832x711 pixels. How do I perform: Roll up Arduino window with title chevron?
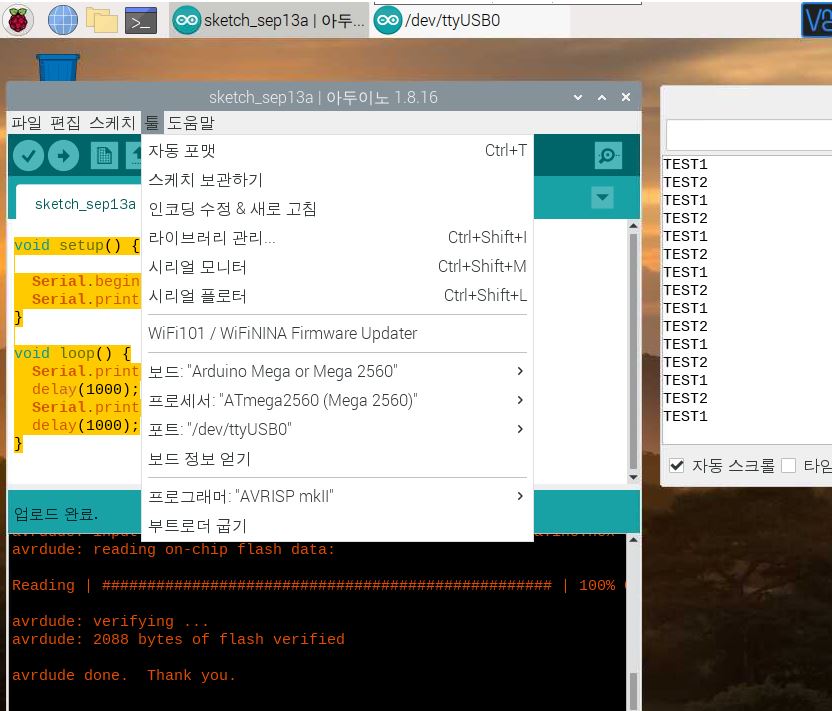pos(578,97)
